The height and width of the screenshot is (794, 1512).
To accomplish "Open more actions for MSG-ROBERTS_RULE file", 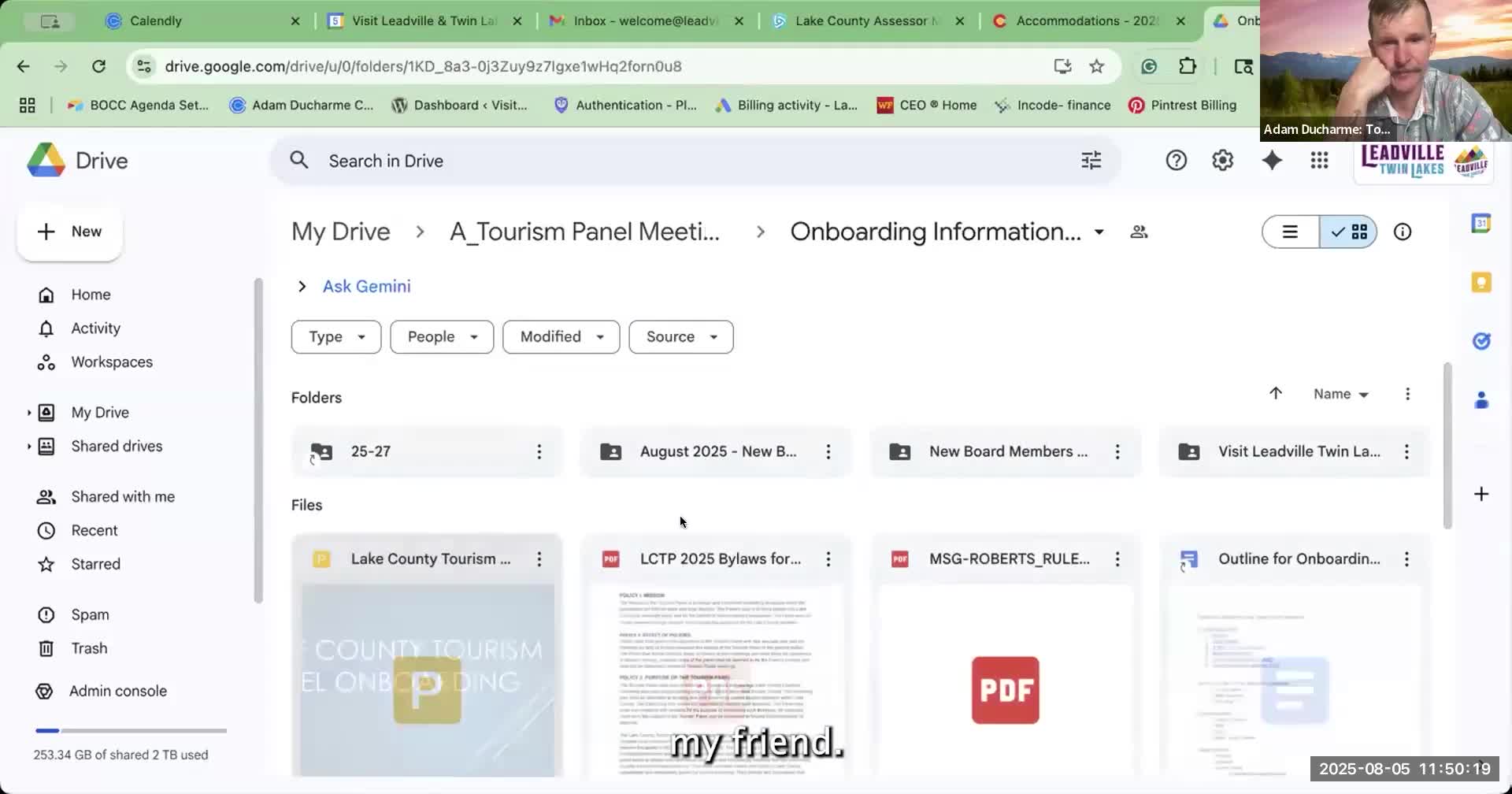I will coord(1117,558).
